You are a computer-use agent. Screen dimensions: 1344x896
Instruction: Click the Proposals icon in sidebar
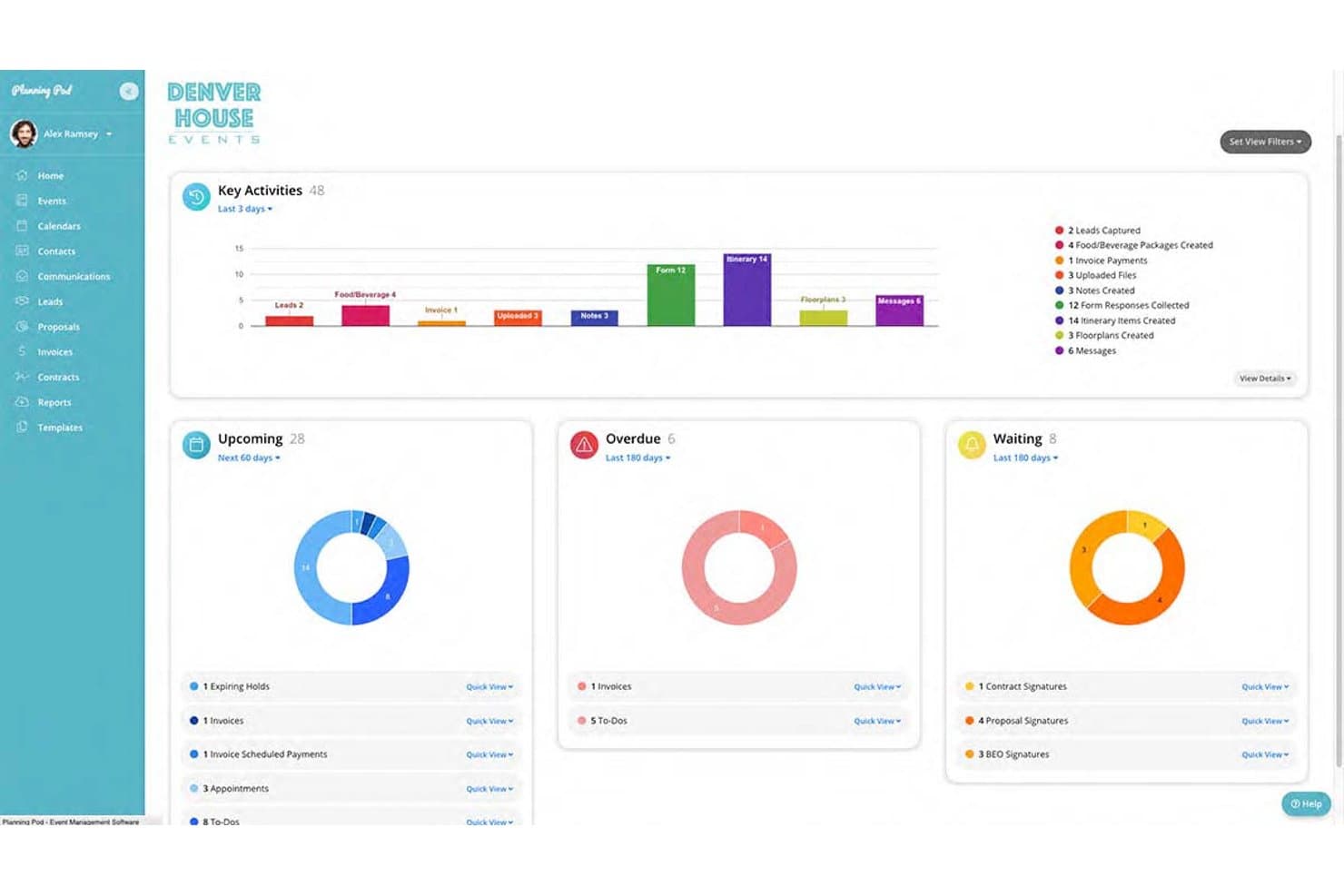coord(22,327)
